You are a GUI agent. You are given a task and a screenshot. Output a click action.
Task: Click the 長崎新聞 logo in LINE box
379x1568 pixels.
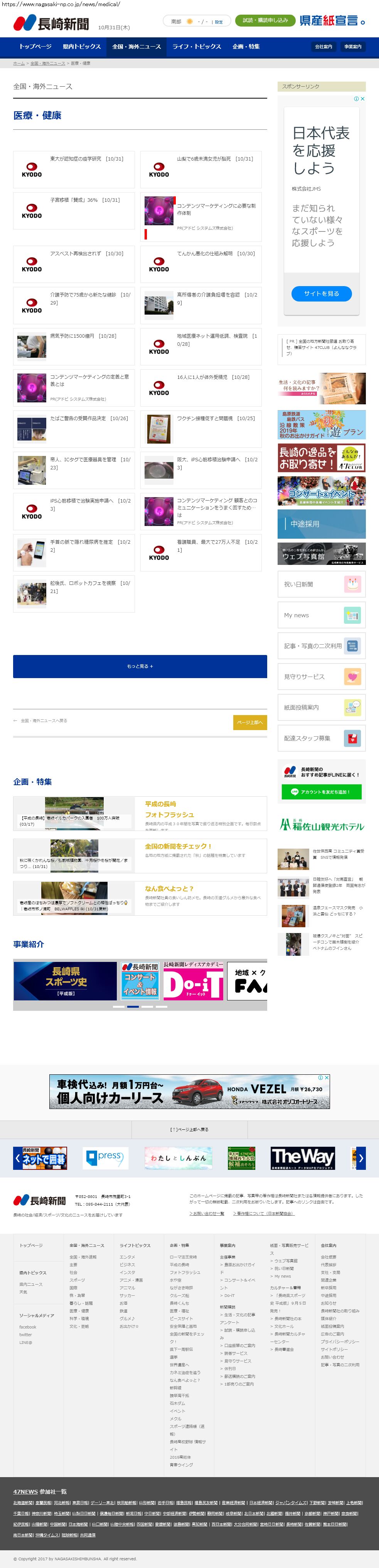coord(290,772)
